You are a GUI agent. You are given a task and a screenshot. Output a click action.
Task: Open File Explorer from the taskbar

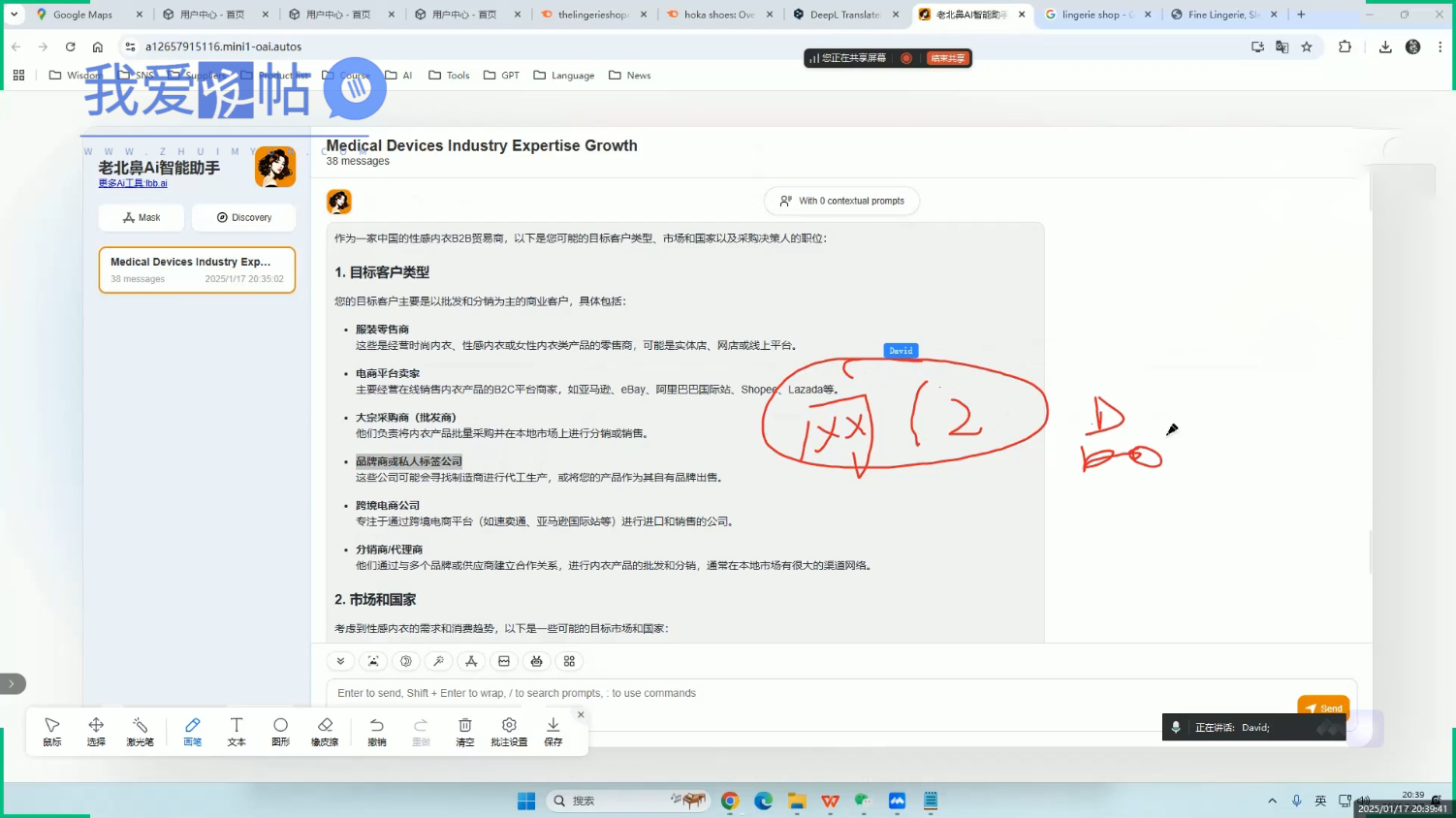[x=797, y=801]
